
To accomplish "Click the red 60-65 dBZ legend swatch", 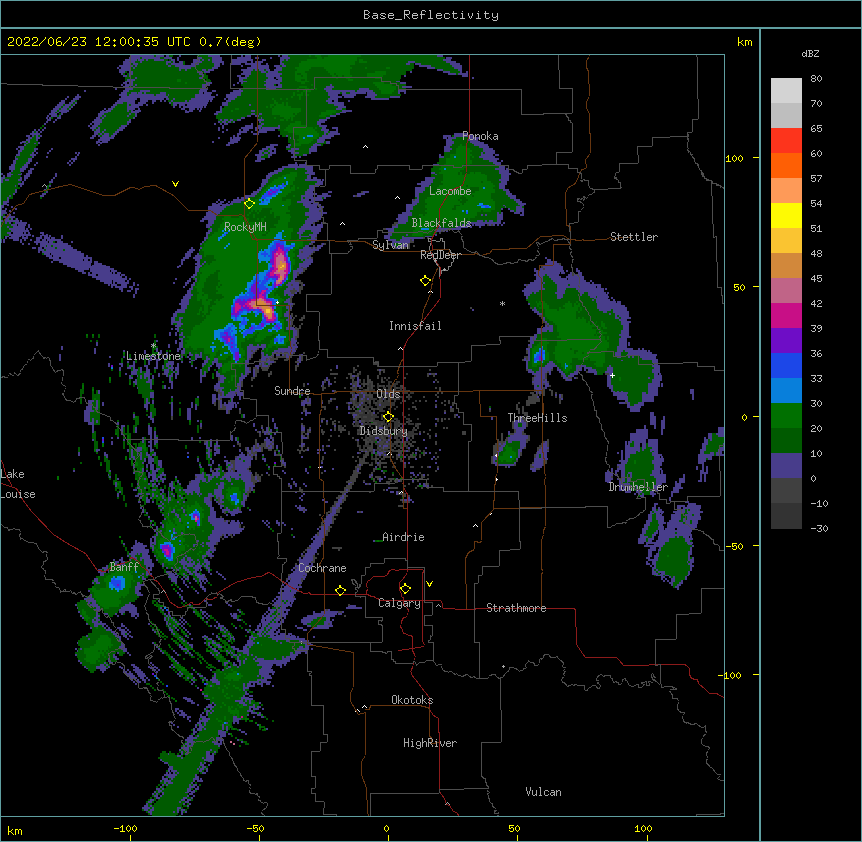I will click(x=786, y=141).
